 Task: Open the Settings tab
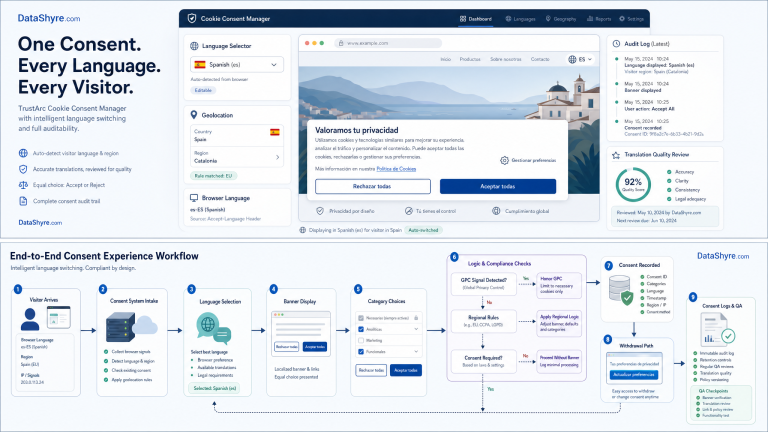[x=631, y=19]
